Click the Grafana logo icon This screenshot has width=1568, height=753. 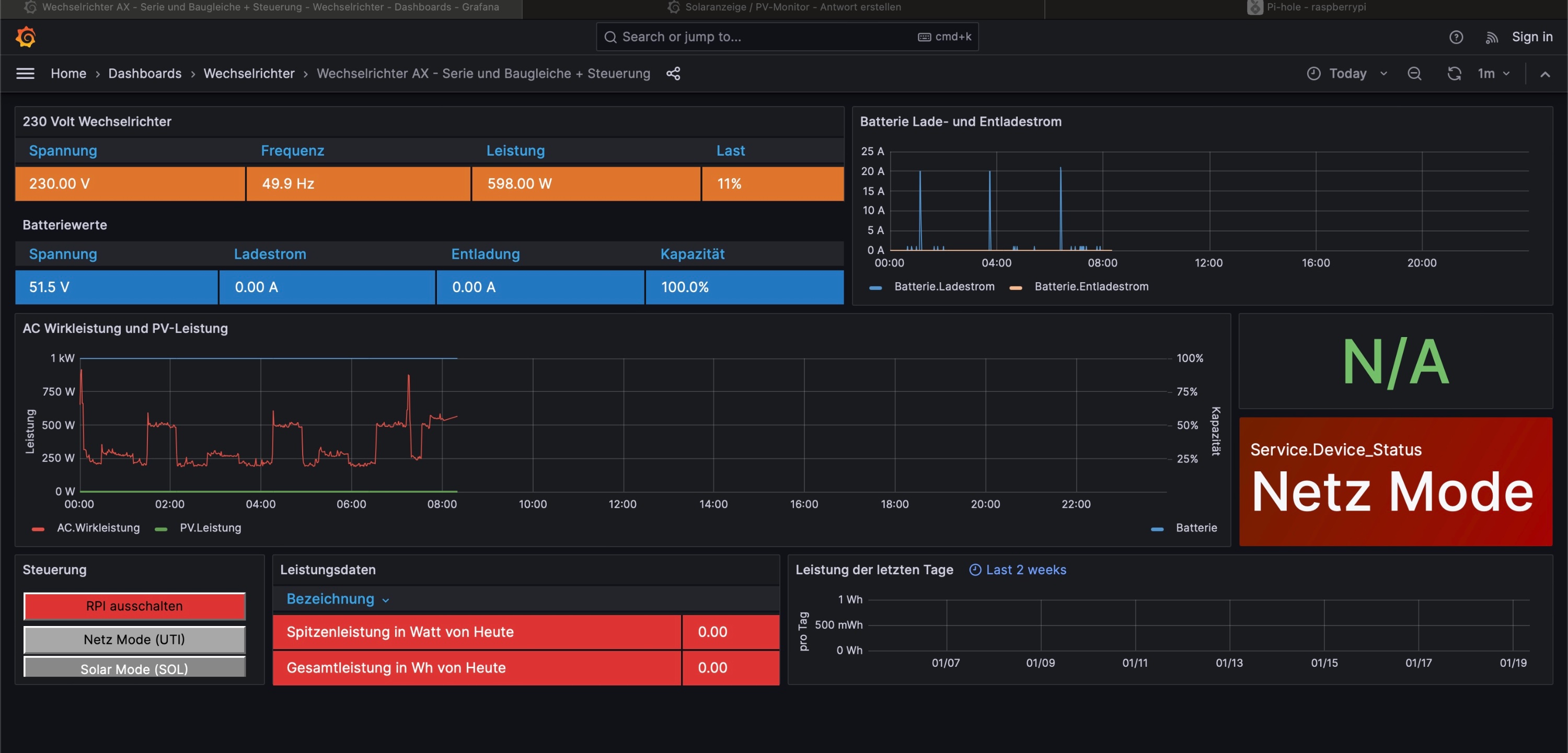26,37
